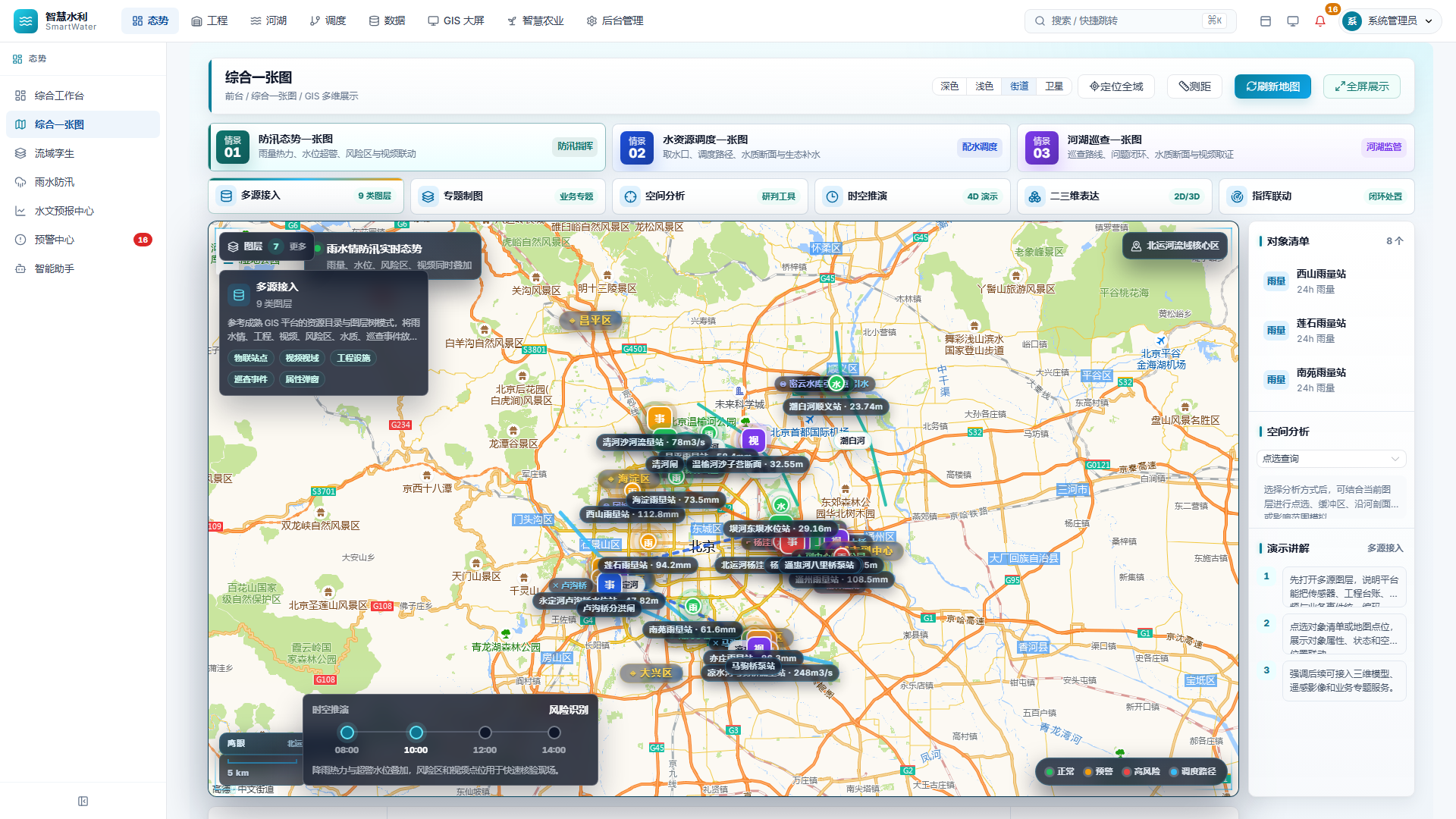
Task: Select the 10:00 timeline point
Action: (416, 733)
